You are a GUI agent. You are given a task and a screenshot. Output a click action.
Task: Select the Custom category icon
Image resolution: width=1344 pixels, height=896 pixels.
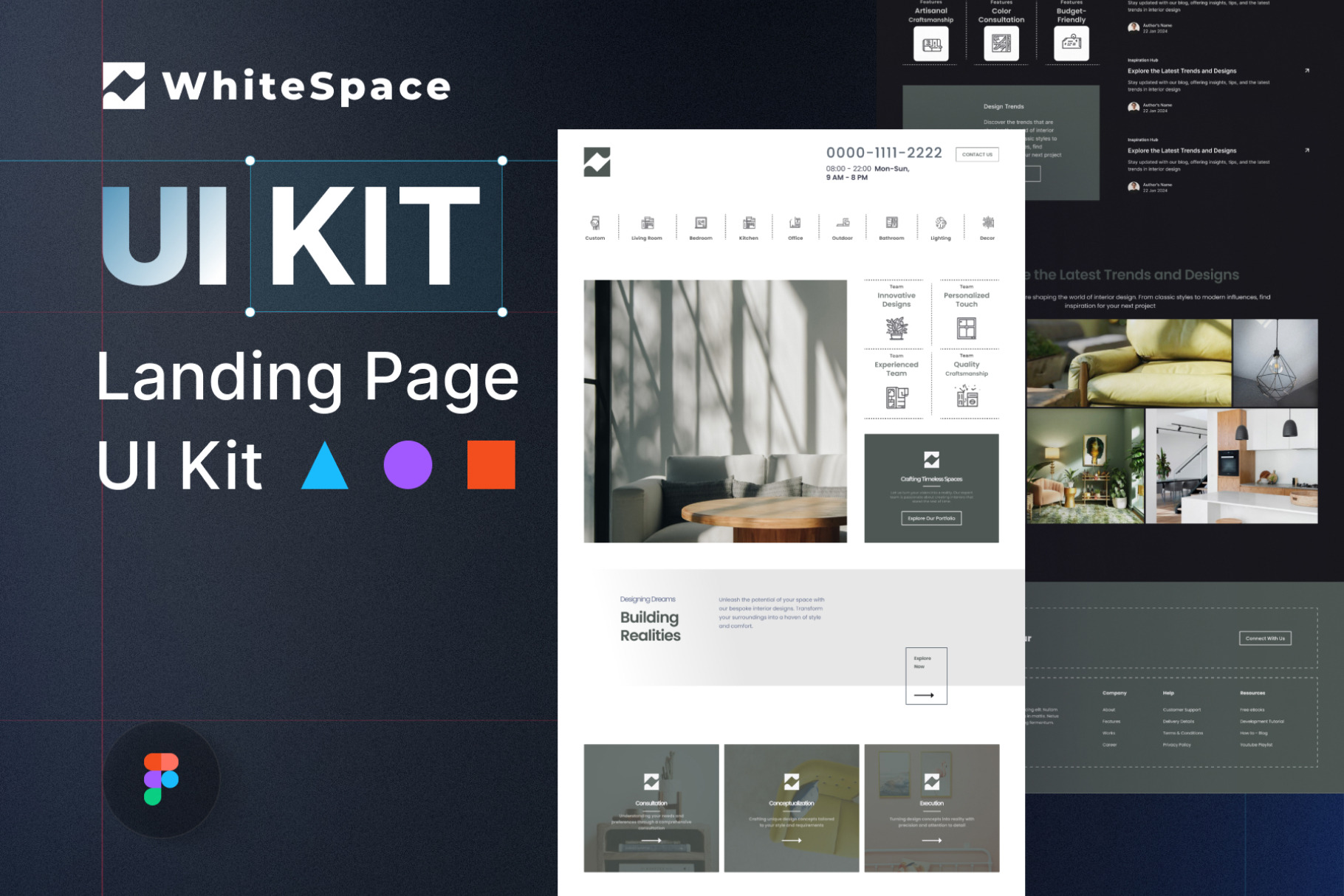594,224
